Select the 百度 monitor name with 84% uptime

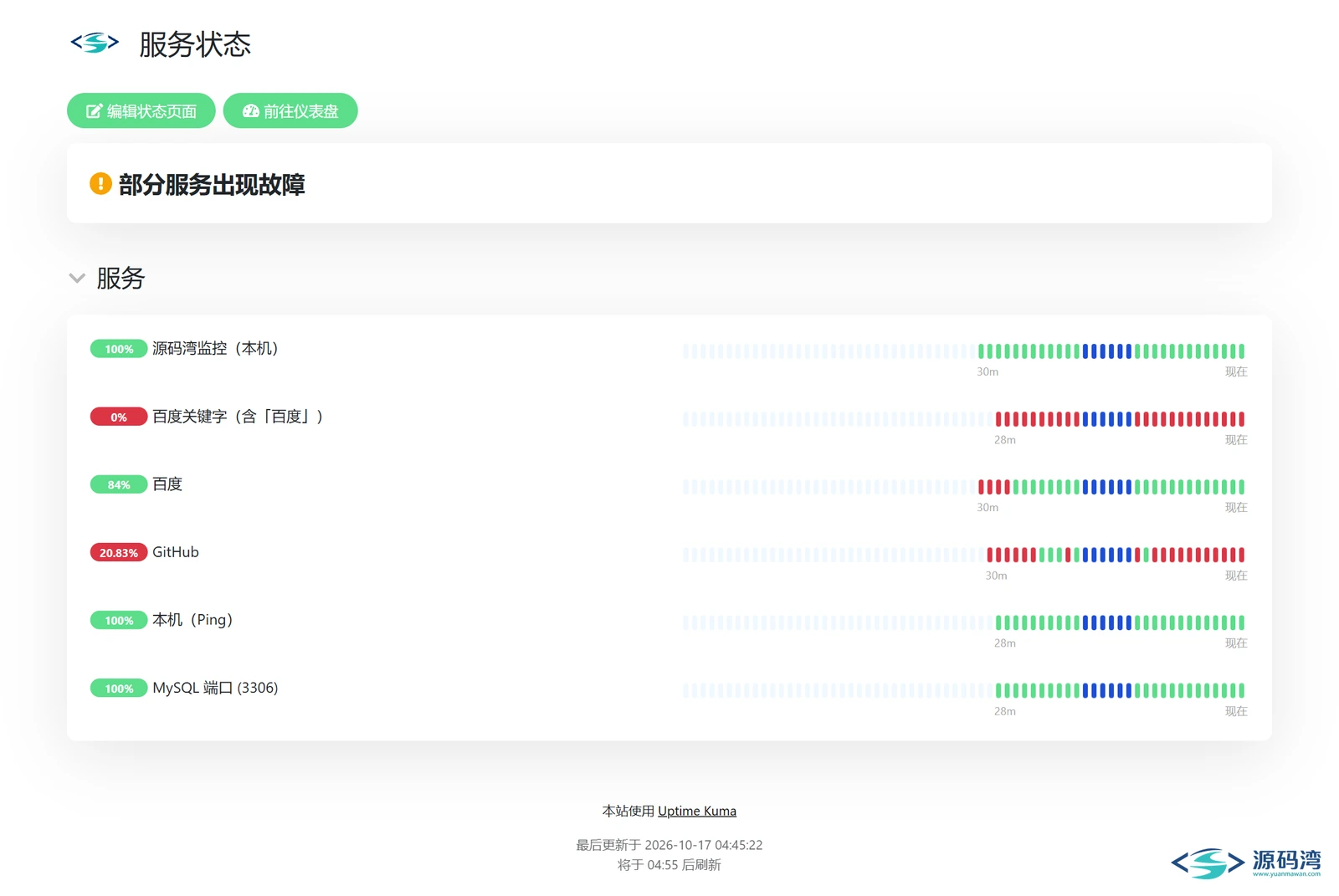(x=167, y=484)
